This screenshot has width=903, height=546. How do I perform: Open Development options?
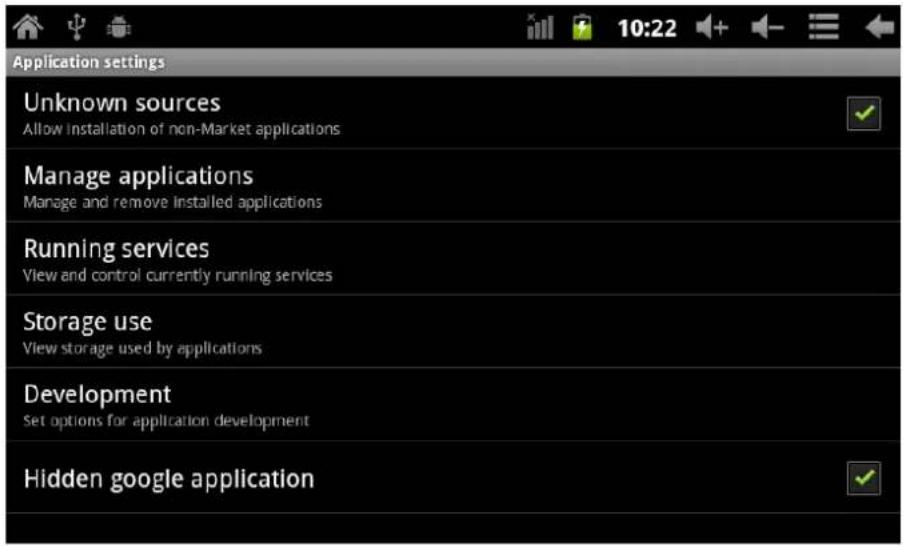tap(452, 405)
